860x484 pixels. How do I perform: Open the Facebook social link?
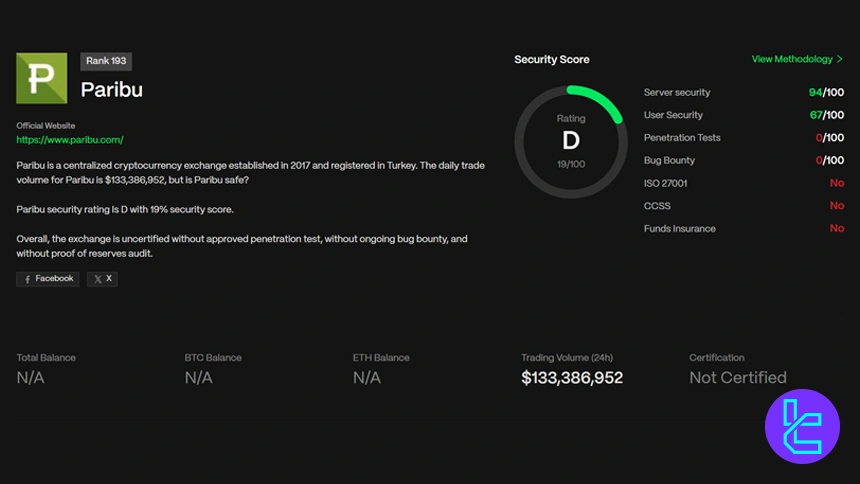coord(48,279)
